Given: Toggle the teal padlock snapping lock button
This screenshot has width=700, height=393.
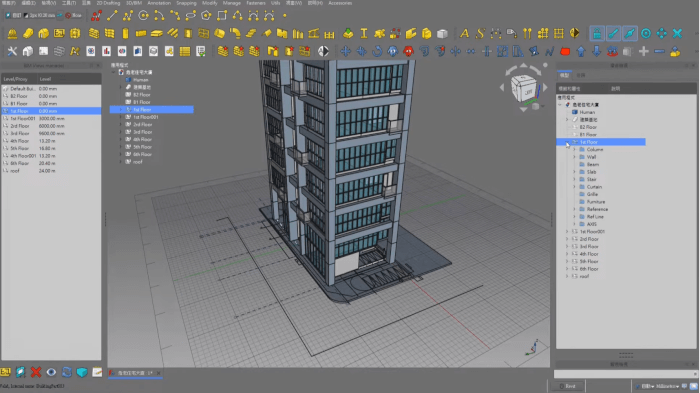Looking at the screenshot, I should 597,33.
